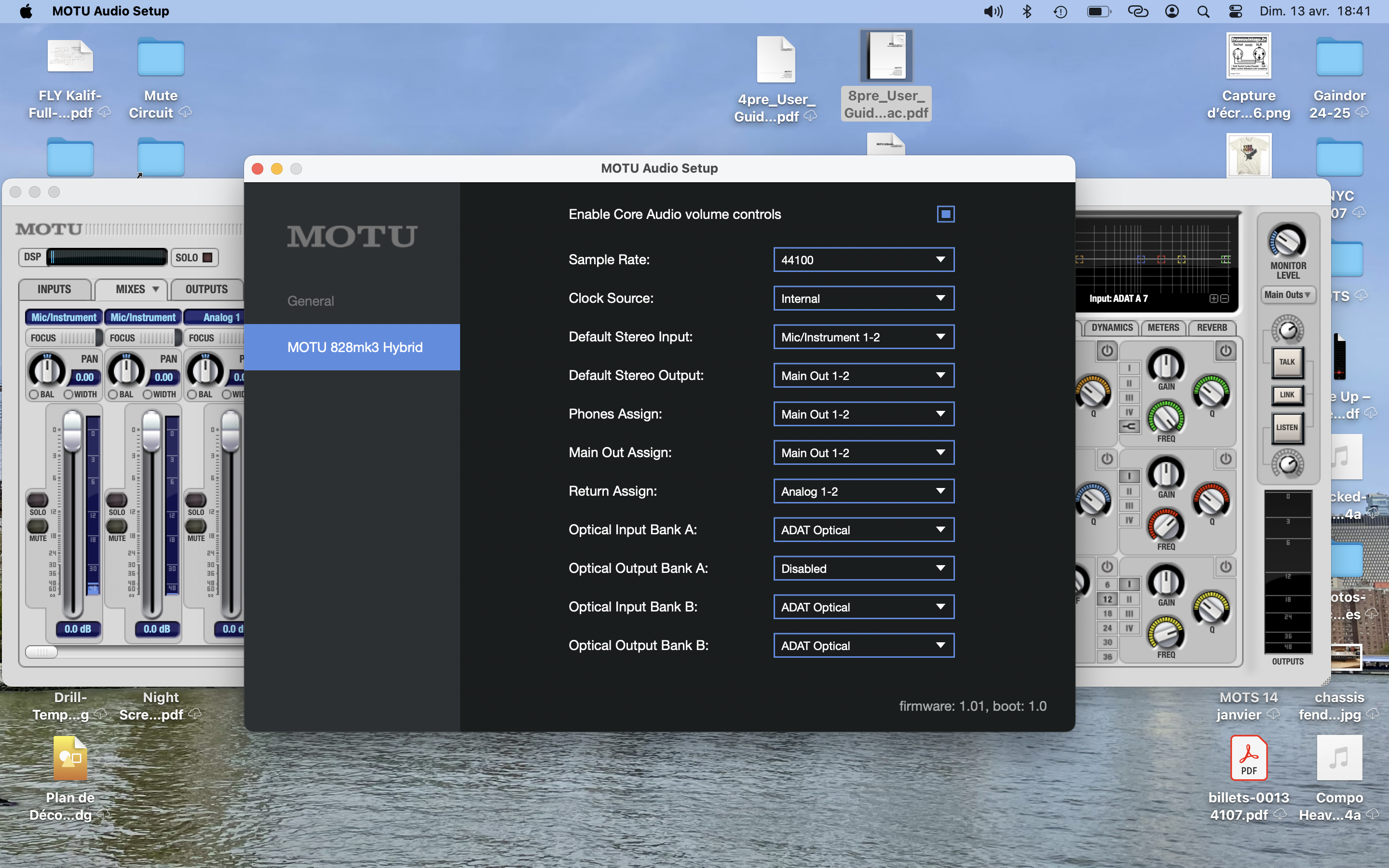The image size is (1389, 868).
Task: Open the Return Assign dropdown
Action: (864, 491)
